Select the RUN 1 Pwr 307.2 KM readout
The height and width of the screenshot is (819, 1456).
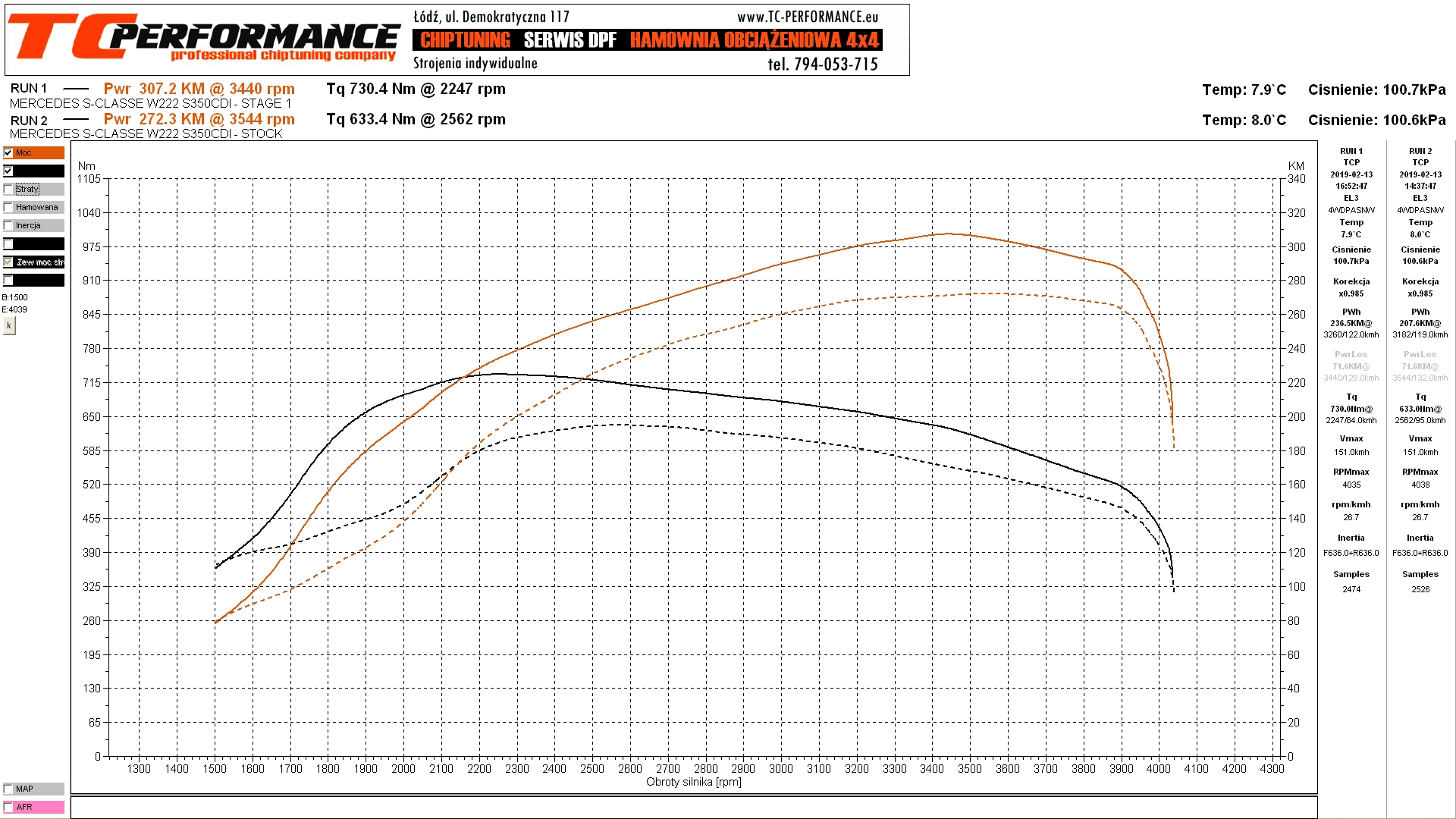coord(199,89)
